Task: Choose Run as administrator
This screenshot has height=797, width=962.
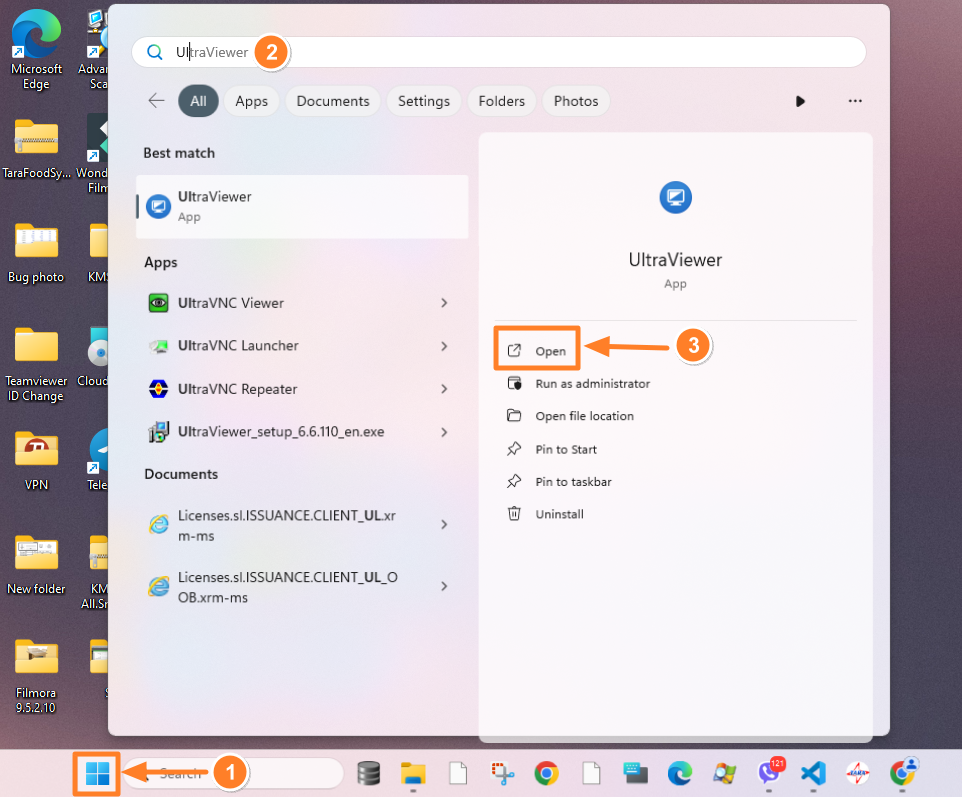Action: pos(579,384)
